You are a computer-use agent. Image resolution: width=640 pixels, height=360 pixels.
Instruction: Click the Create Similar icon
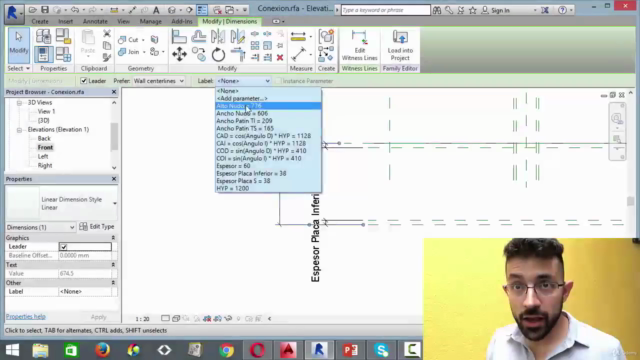click(326, 54)
